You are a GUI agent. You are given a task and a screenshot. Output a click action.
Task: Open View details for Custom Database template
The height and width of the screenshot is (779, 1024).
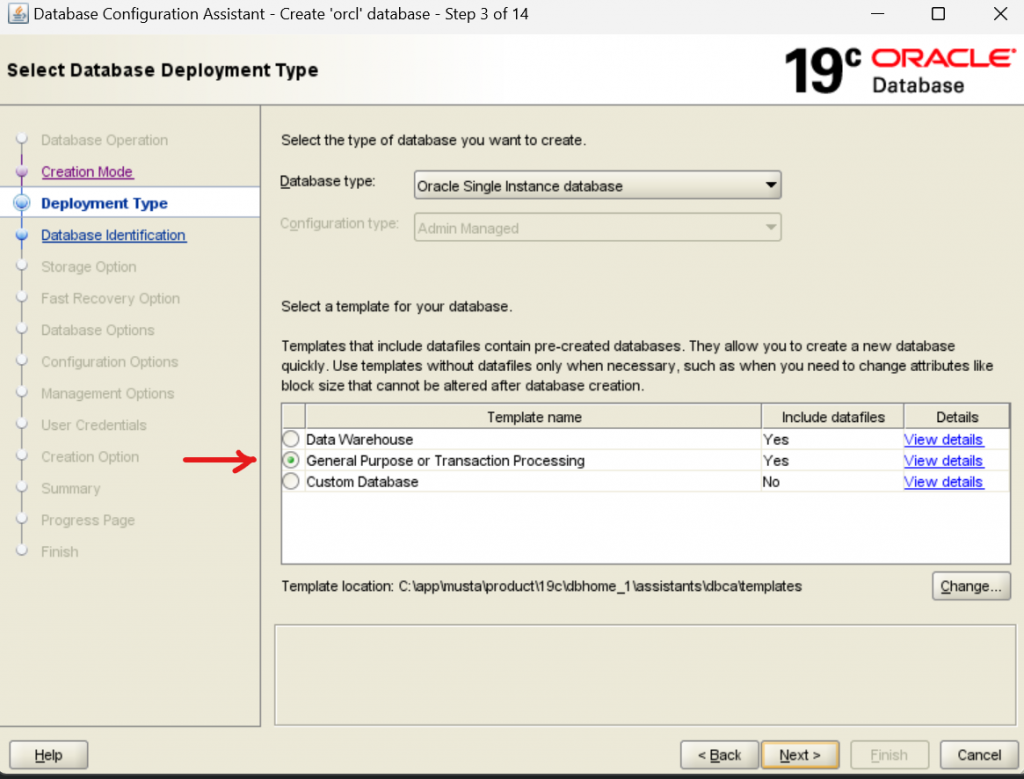click(x=943, y=482)
